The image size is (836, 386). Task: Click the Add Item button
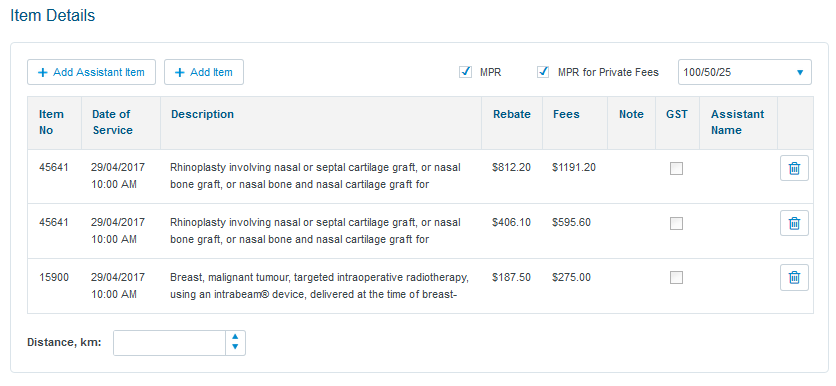[x=204, y=72]
